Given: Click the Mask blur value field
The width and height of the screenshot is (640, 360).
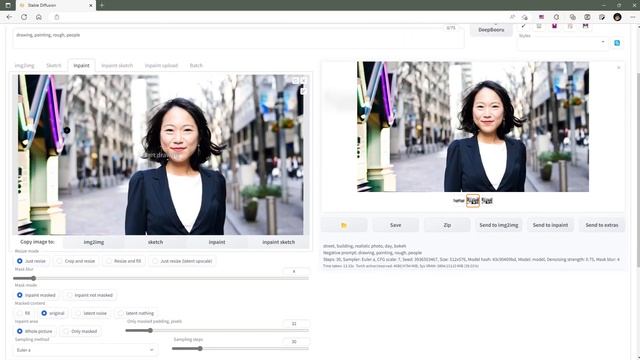Looking at the screenshot, I should (x=296, y=271).
